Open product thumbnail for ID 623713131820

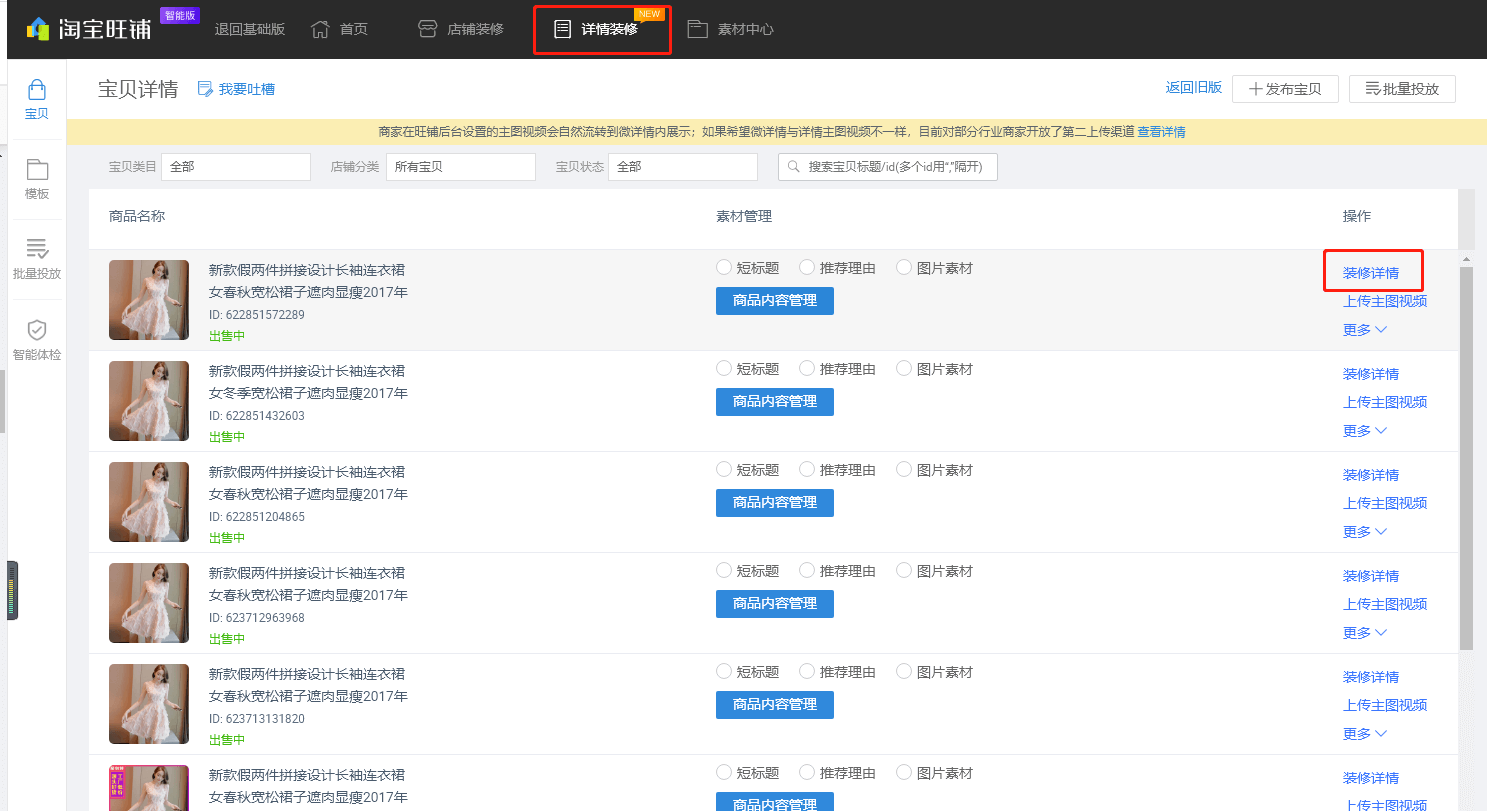149,704
